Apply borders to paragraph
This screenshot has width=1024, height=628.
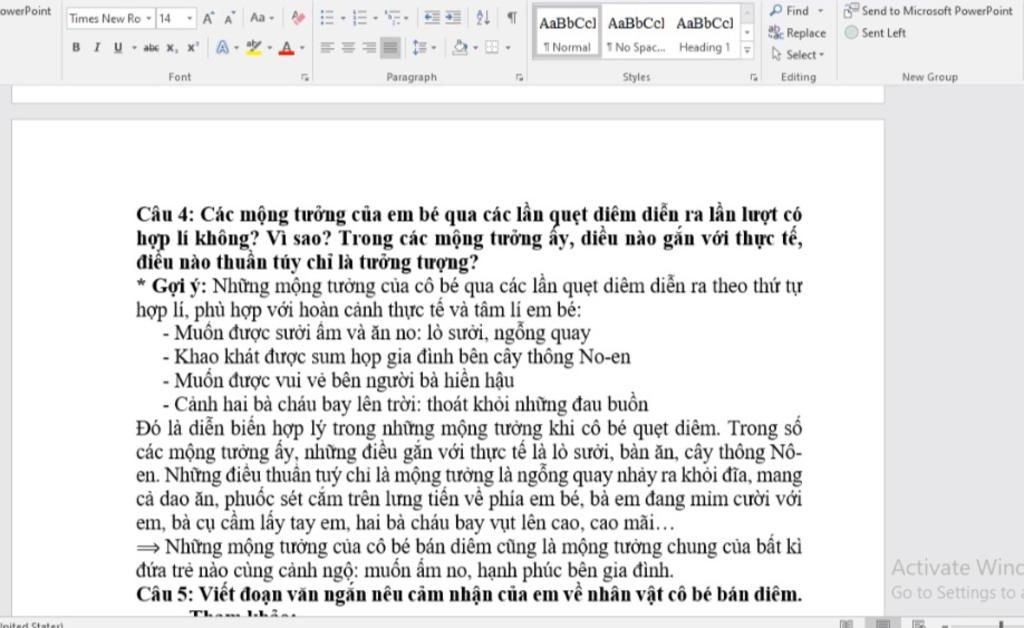(x=492, y=48)
